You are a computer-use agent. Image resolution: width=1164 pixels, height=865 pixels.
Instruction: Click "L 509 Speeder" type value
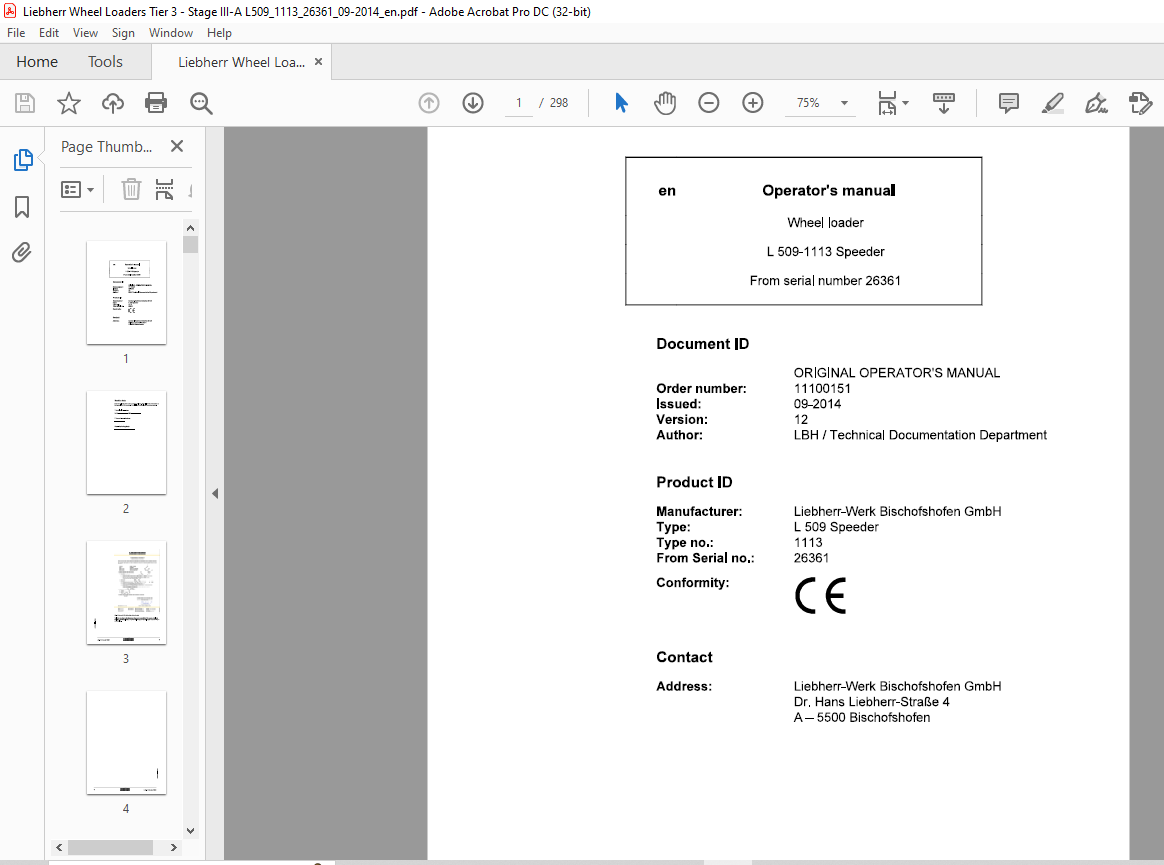click(x=836, y=527)
